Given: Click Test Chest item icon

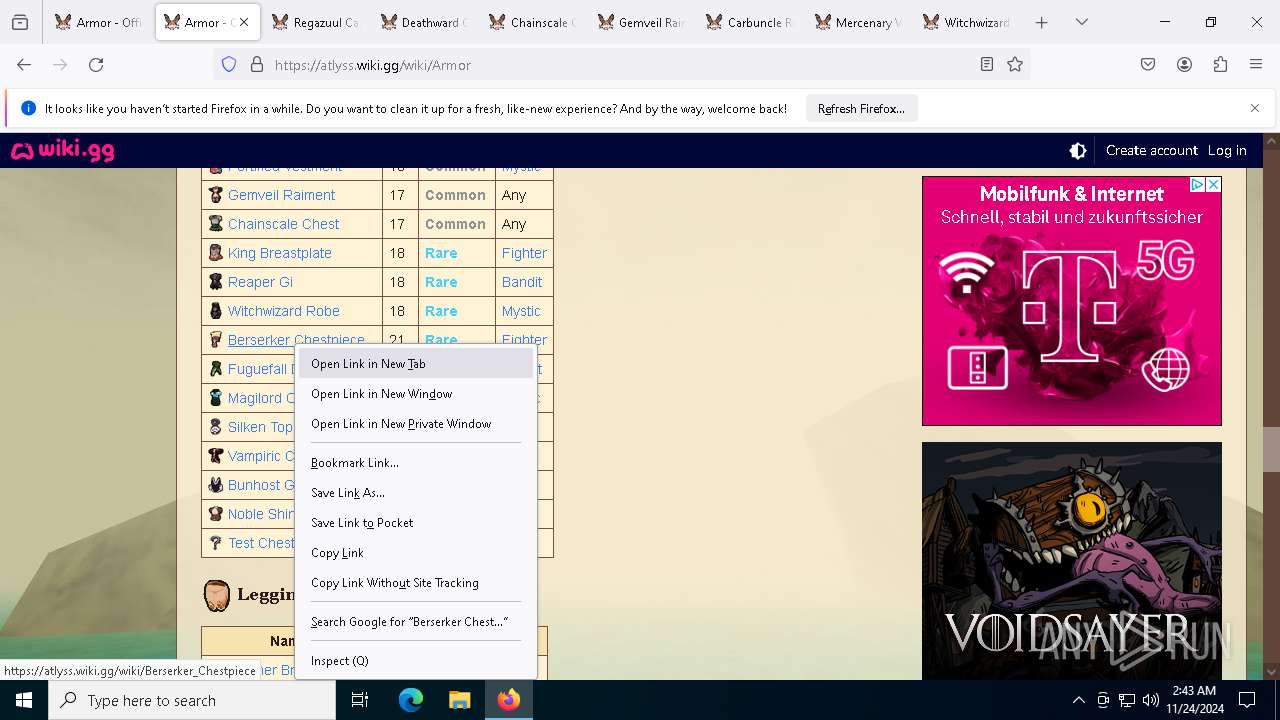Looking at the screenshot, I should (215, 543).
